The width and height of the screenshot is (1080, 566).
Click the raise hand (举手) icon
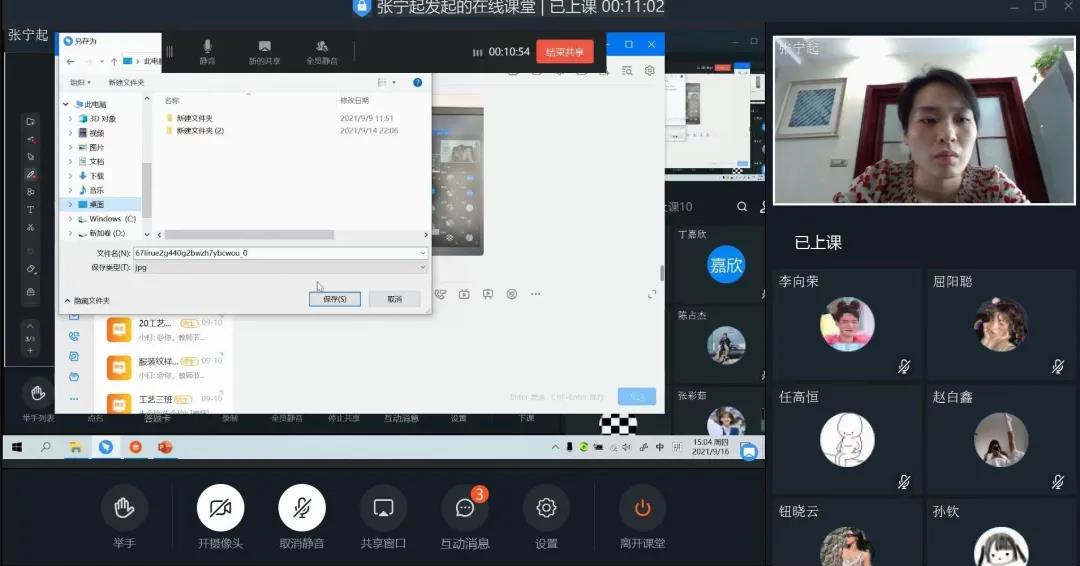124,508
